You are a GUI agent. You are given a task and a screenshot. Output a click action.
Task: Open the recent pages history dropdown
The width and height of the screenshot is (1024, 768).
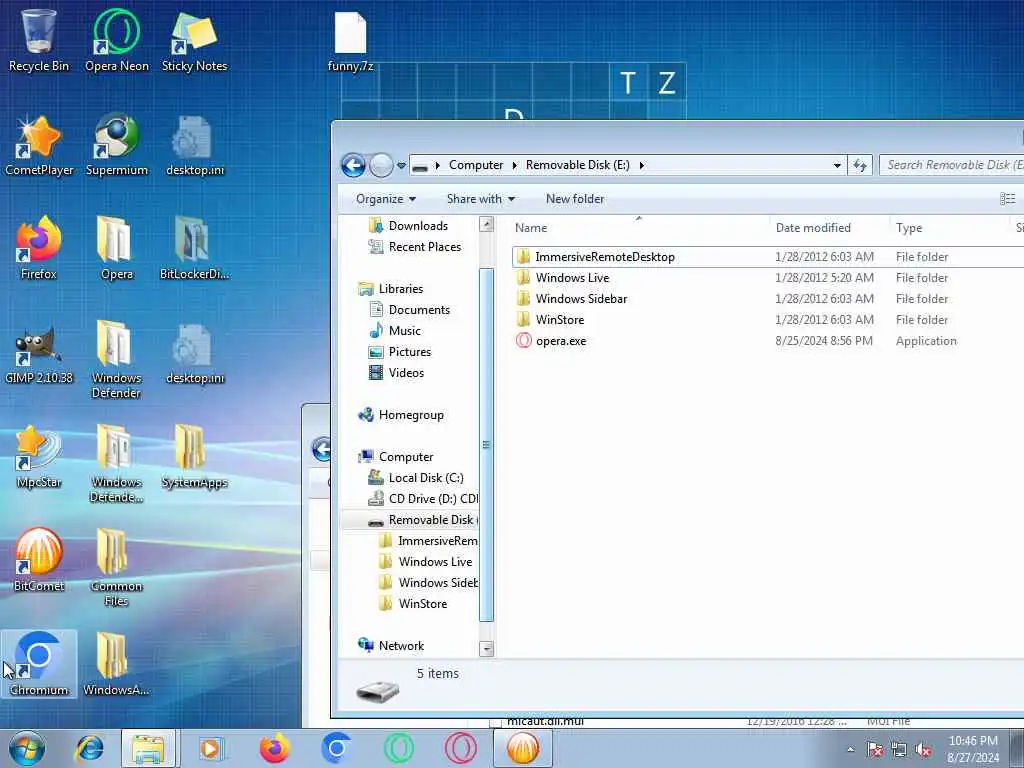pos(401,165)
